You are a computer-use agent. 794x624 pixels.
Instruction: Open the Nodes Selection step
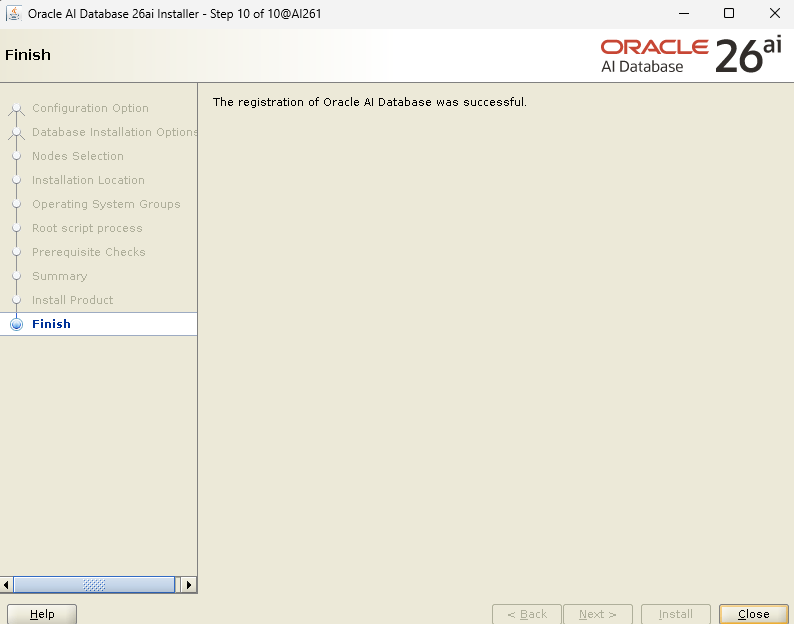click(x=78, y=156)
